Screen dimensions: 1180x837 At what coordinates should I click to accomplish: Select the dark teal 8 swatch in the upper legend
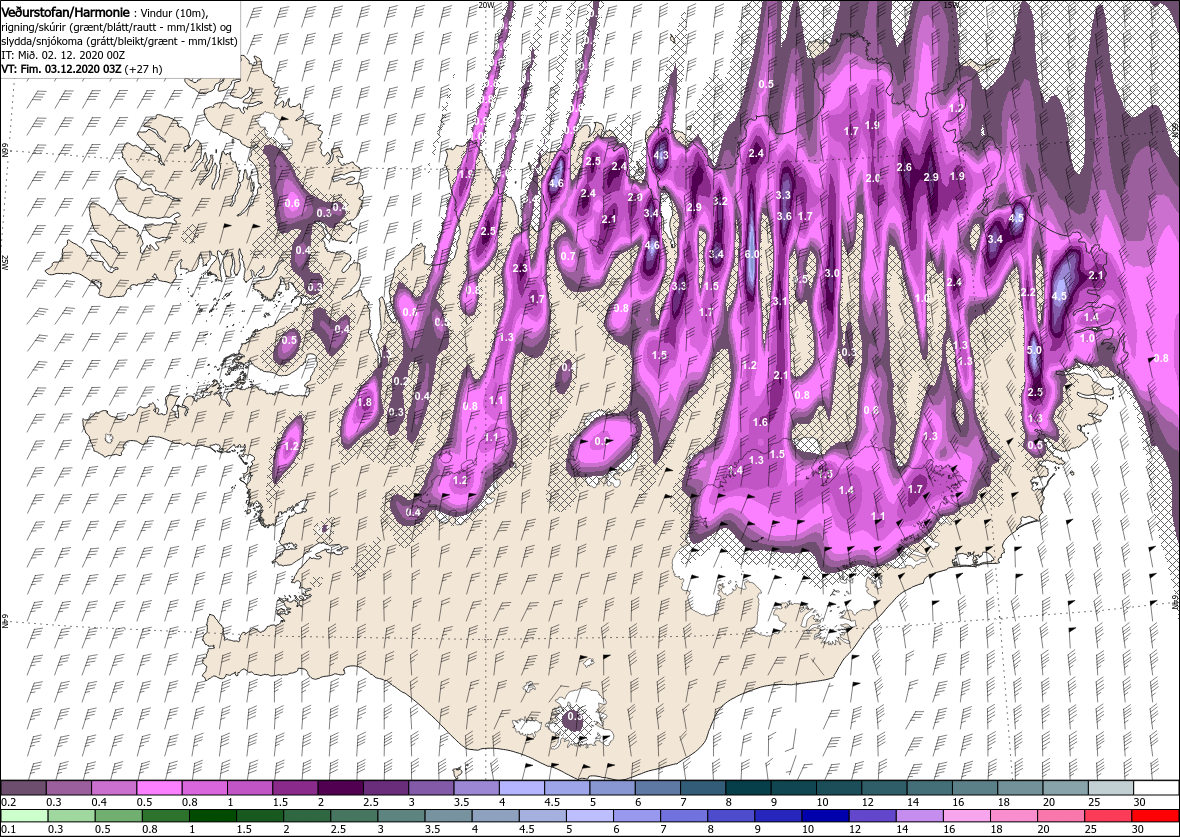point(749,787)
